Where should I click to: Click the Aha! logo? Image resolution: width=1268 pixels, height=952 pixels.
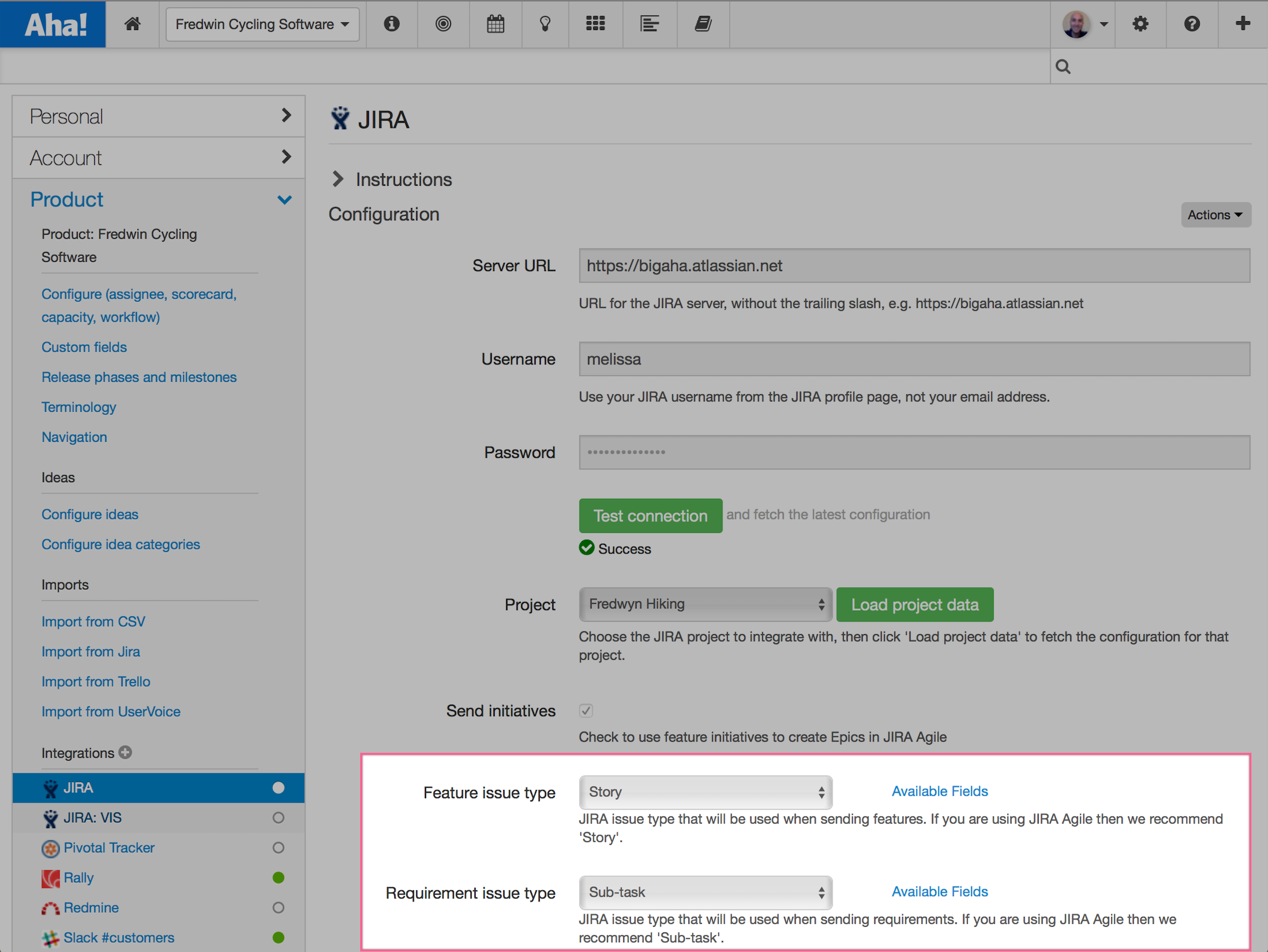53,24
